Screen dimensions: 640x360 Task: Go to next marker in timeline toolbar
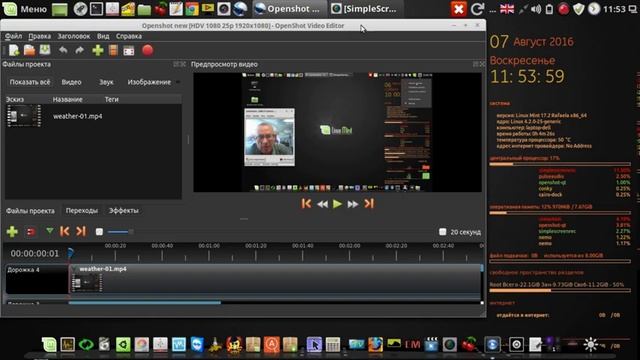point(81,231)
